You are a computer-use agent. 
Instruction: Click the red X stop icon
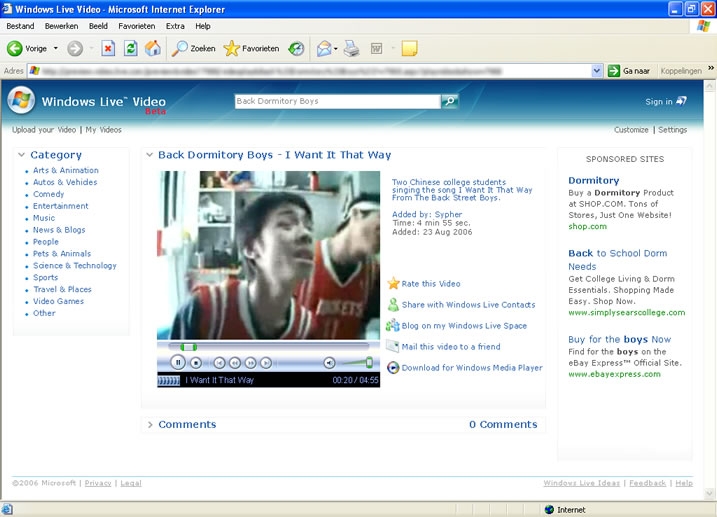[x=108, y=48]
